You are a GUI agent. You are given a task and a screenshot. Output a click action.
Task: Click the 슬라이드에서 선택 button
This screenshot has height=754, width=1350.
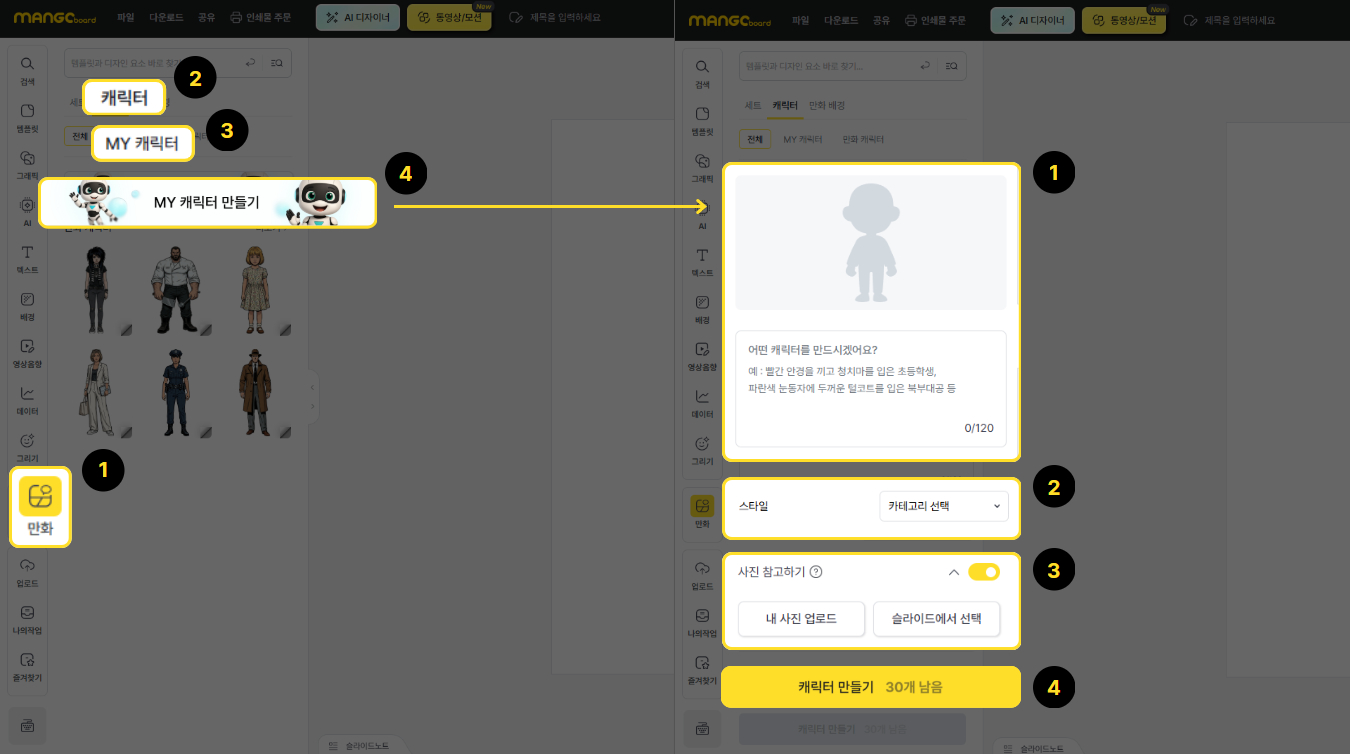pos(936,619)
